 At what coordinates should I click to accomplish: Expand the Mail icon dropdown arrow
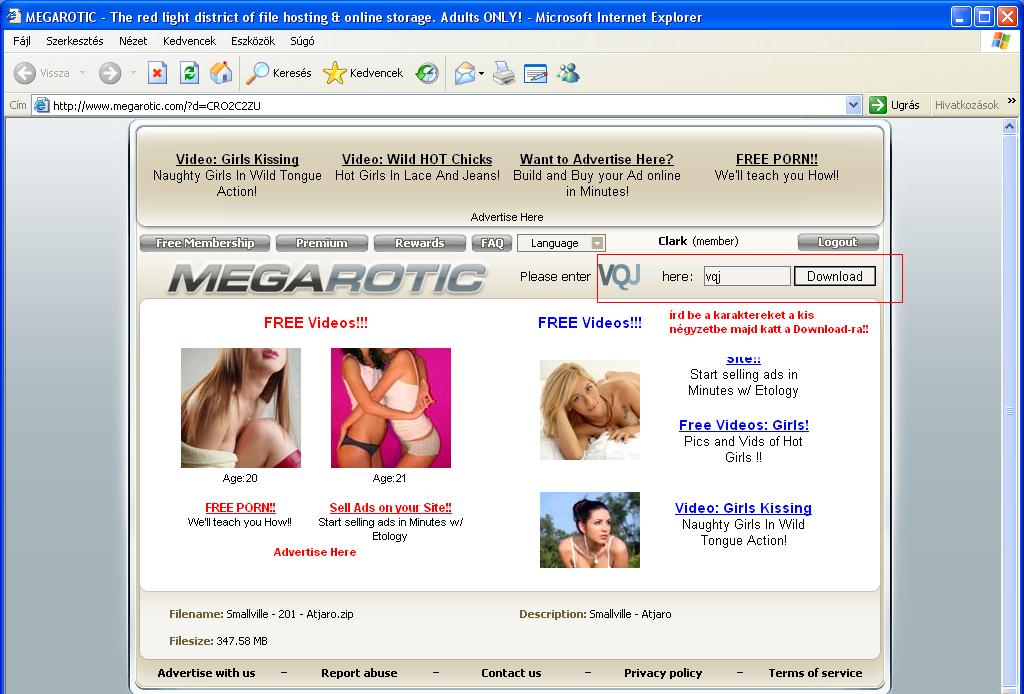(481, 73)
